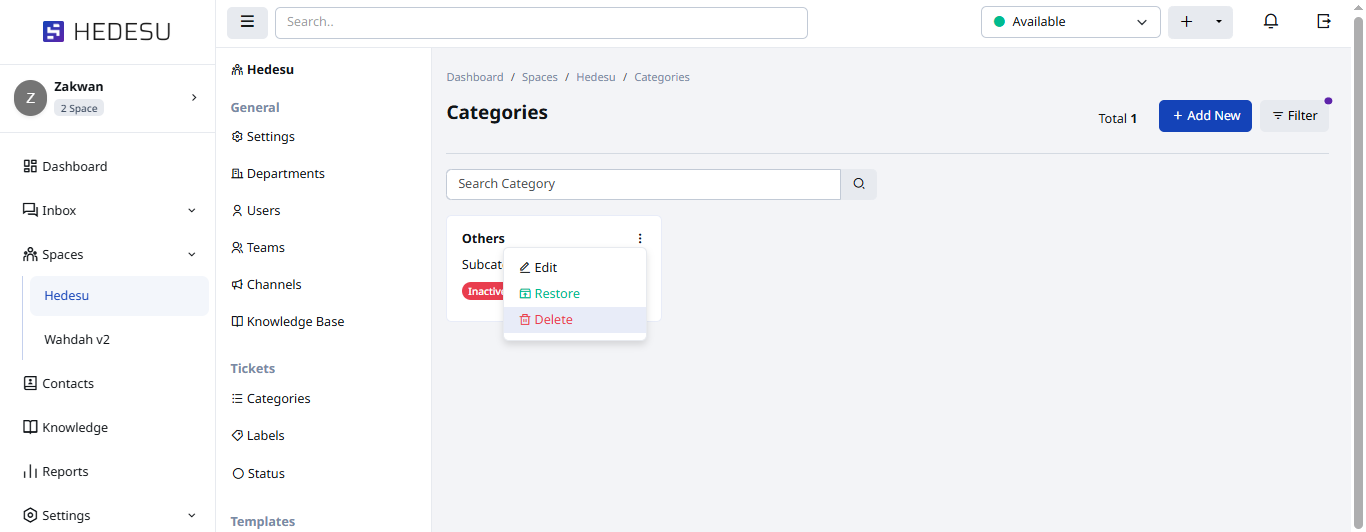
Task: Collapse the Spaces sidebar section
Action: click(192, 255)
